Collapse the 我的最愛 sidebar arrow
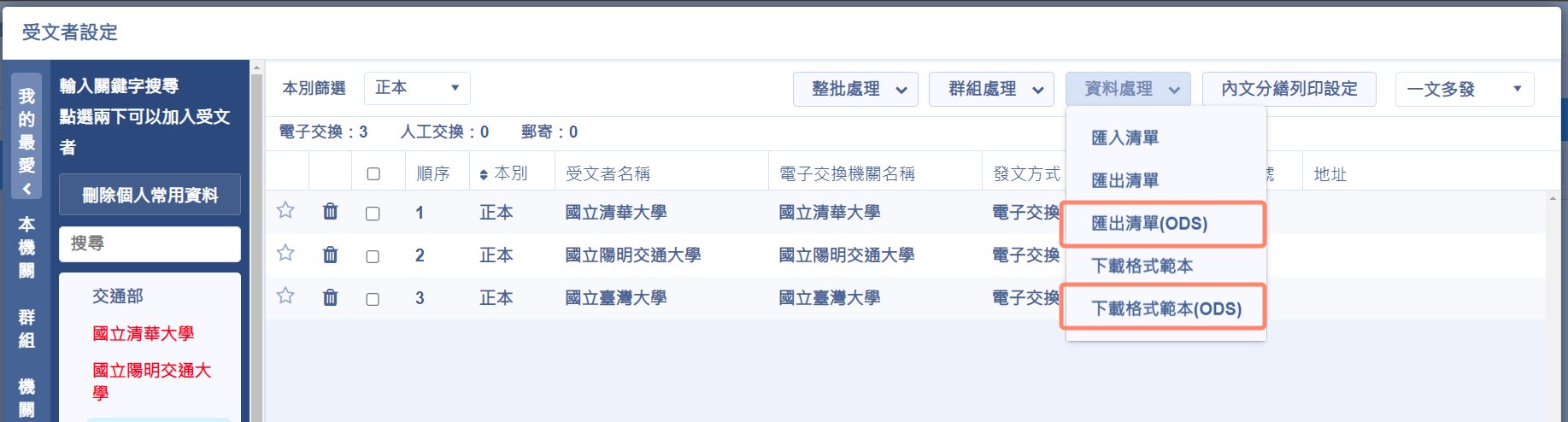 [27, 189]
